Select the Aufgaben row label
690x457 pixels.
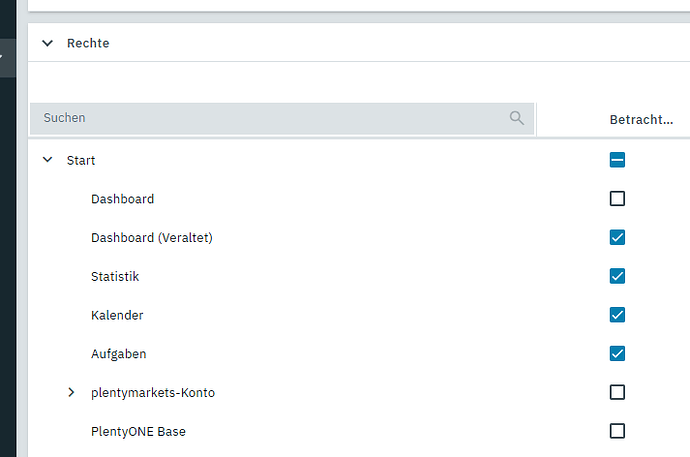coord(118,354)
